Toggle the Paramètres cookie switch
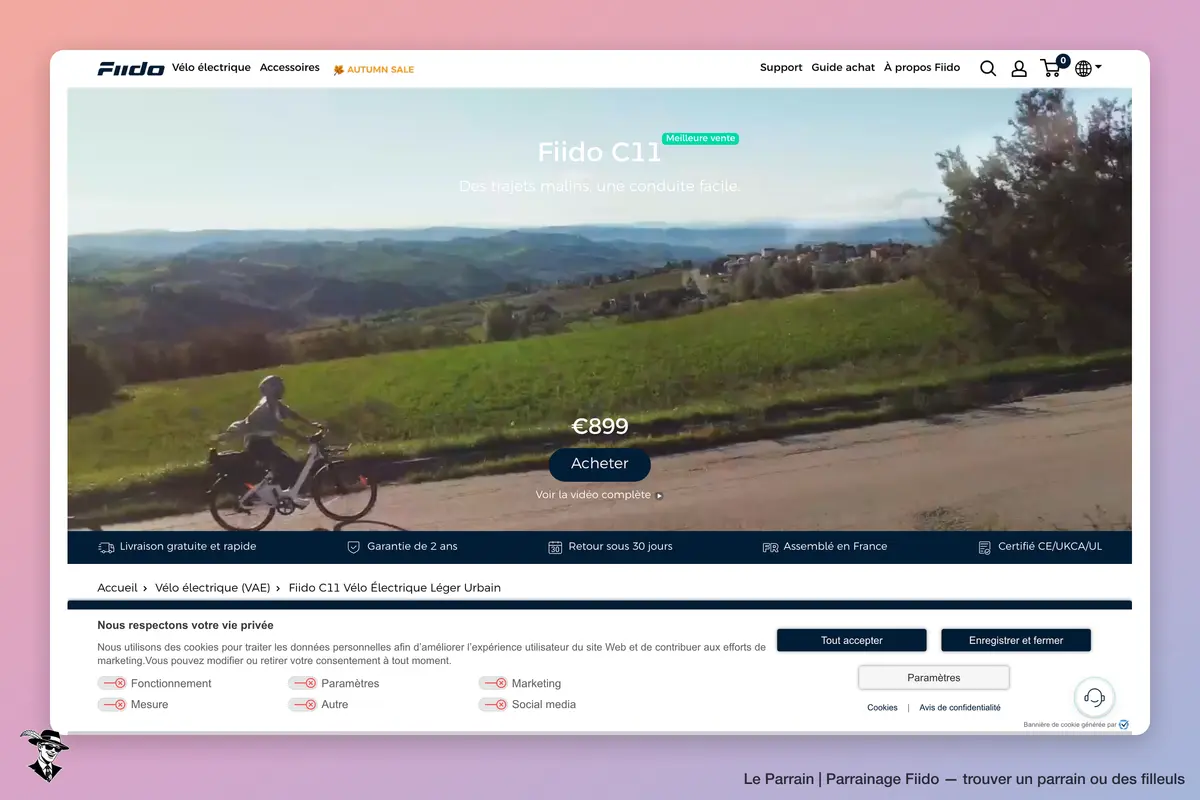 (x=302, y=683)
